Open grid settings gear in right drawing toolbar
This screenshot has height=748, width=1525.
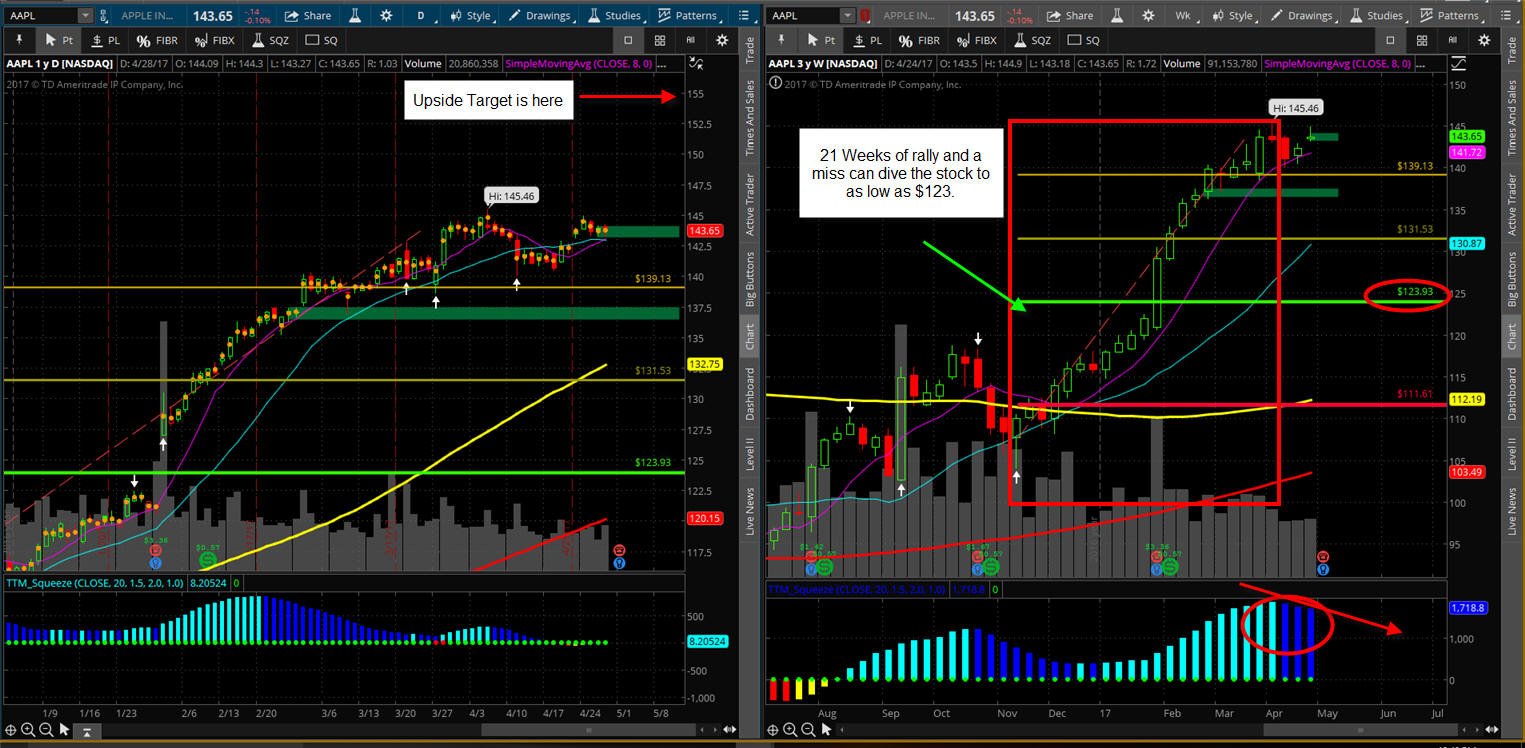(x=1484, y=40)
